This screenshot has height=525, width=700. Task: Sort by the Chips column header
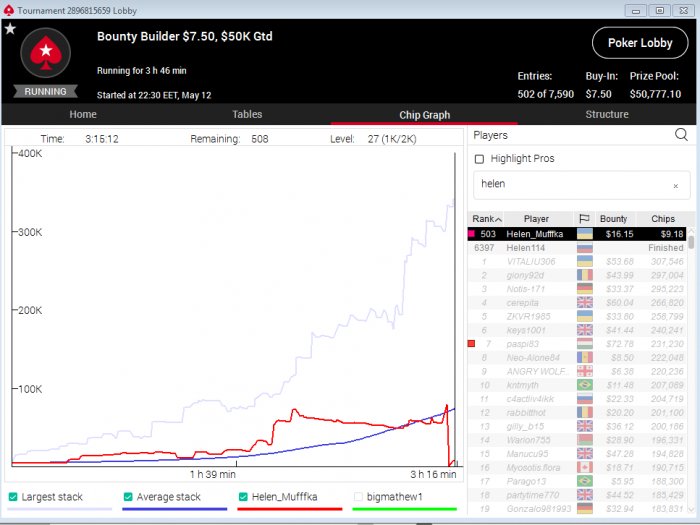(663, 219)
